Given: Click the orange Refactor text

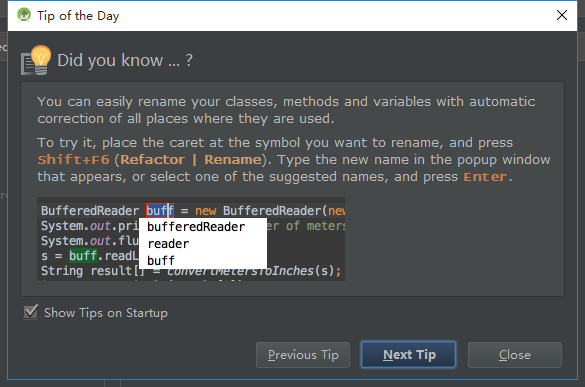Looking at the screenshot, I should pyautogui.click(x=152, y=160).
